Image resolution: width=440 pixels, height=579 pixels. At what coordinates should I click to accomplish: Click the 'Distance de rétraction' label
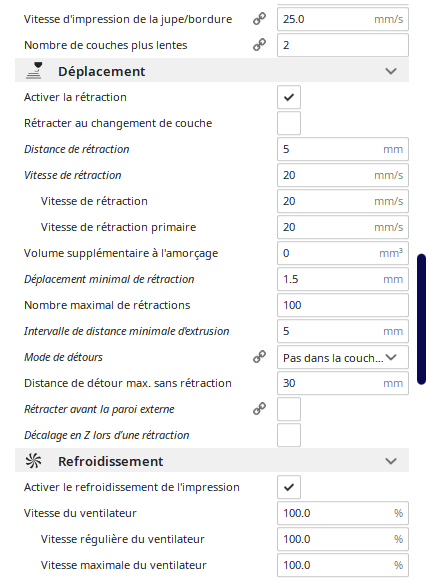[76, 149]
